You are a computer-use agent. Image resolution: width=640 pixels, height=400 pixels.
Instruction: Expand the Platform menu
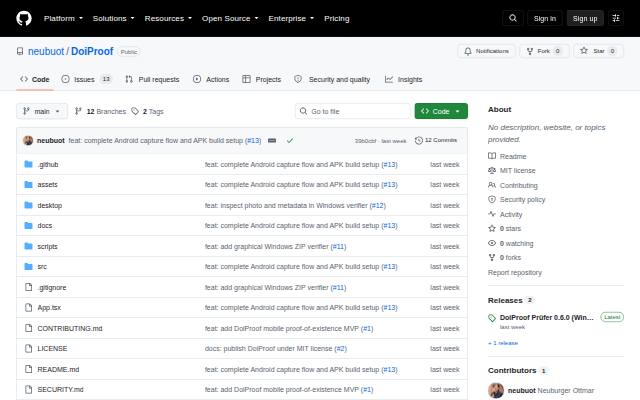click(63, 18)
